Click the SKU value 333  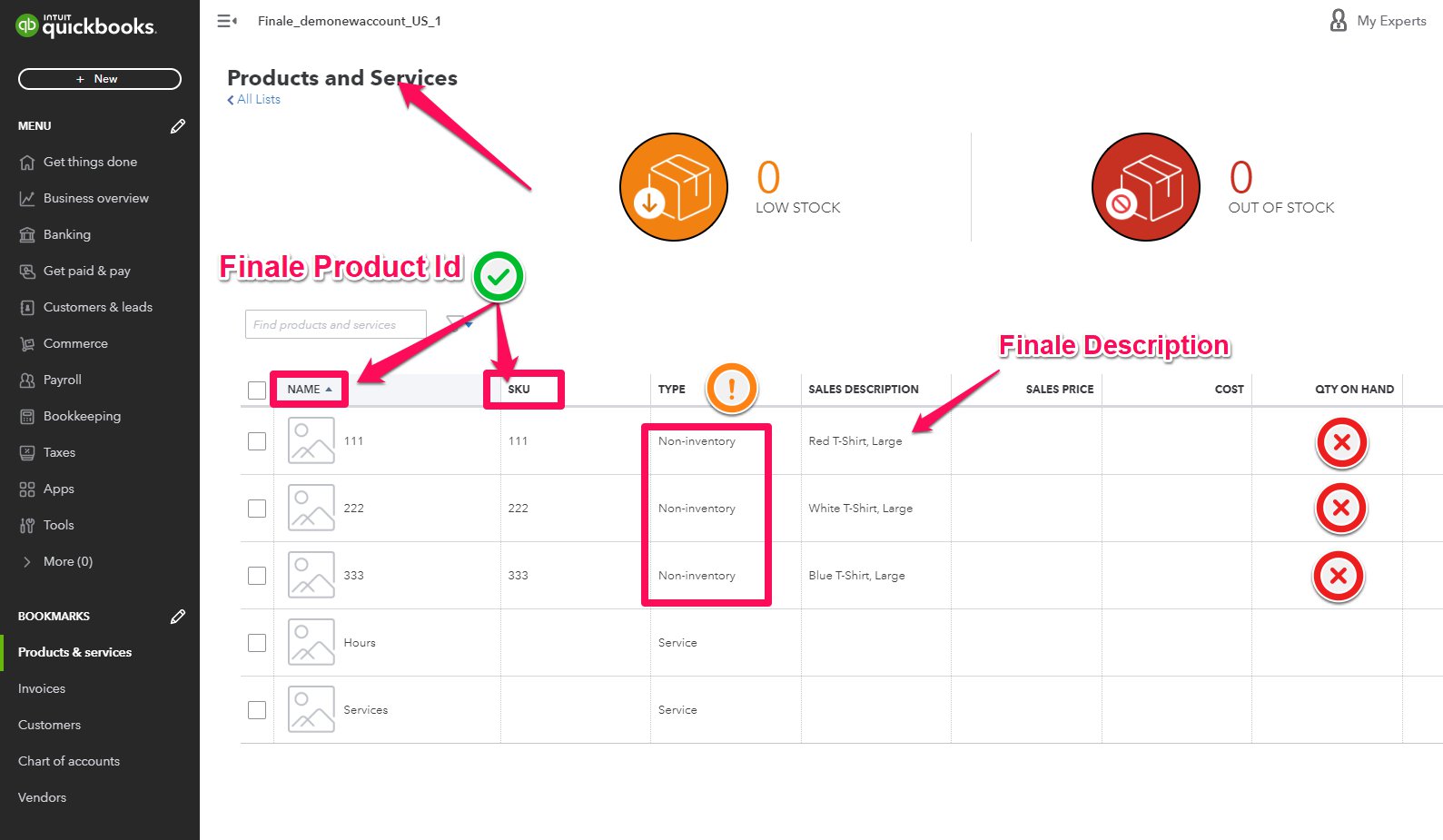(x=518, y=576)
